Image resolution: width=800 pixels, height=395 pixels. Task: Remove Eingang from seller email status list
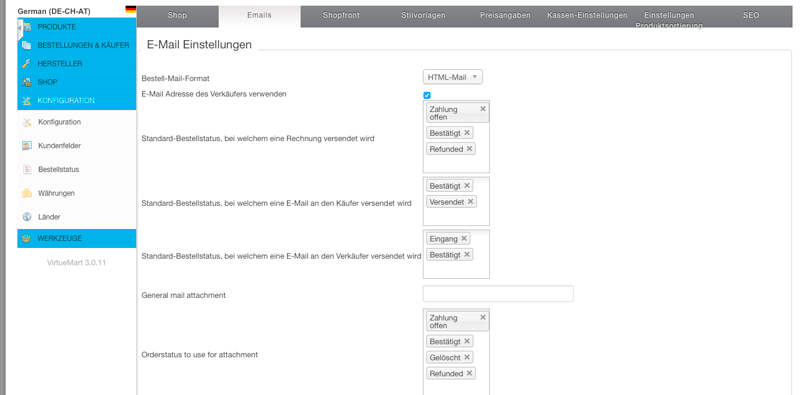[464, 238]
